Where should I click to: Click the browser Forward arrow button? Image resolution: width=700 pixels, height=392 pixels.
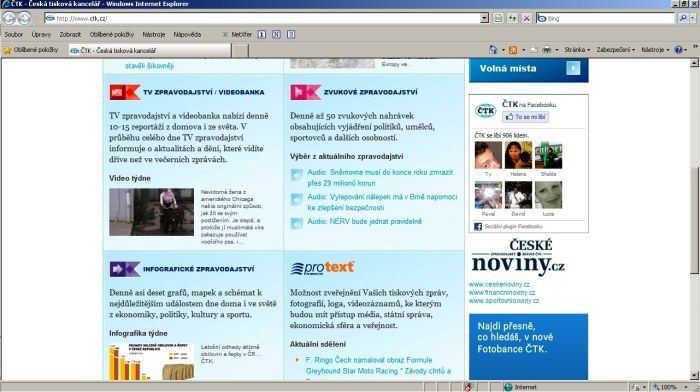point(24,18)
